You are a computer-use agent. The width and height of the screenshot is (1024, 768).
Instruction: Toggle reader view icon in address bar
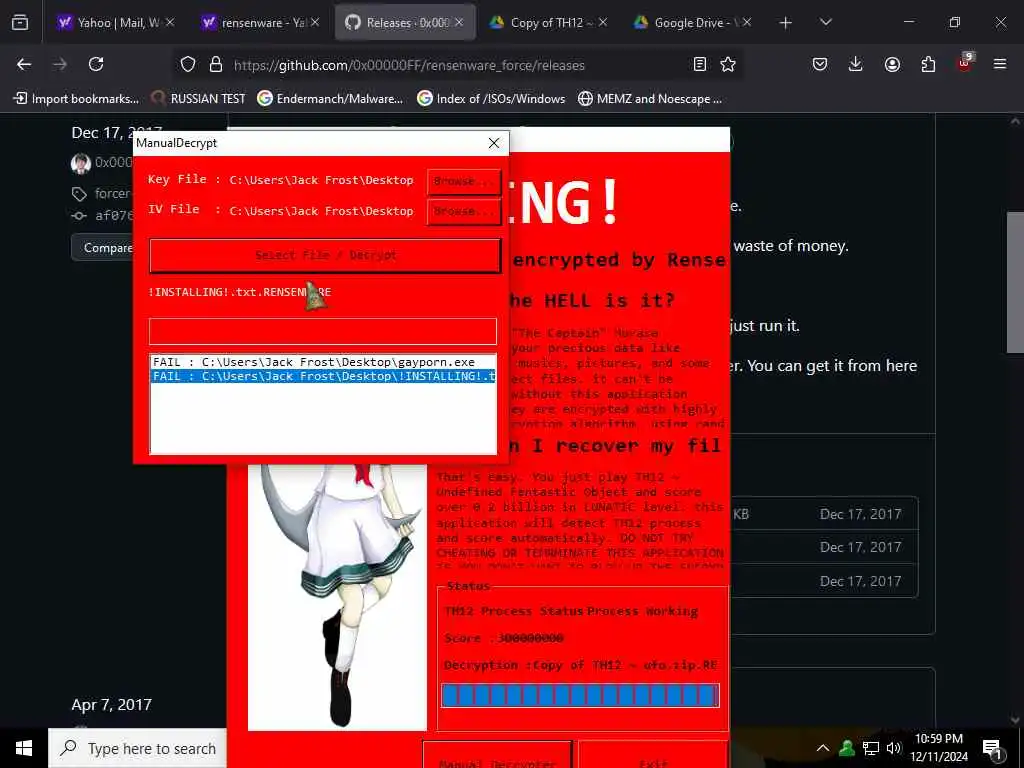click(699, 64)
